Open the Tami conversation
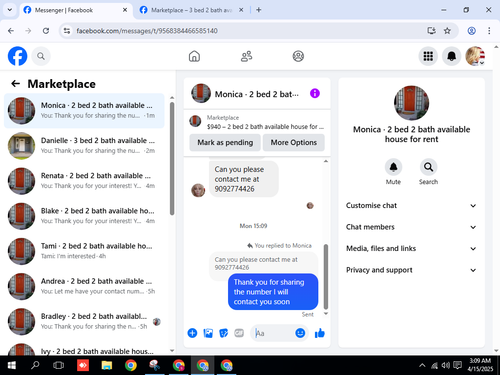 [x=84, y=251]
